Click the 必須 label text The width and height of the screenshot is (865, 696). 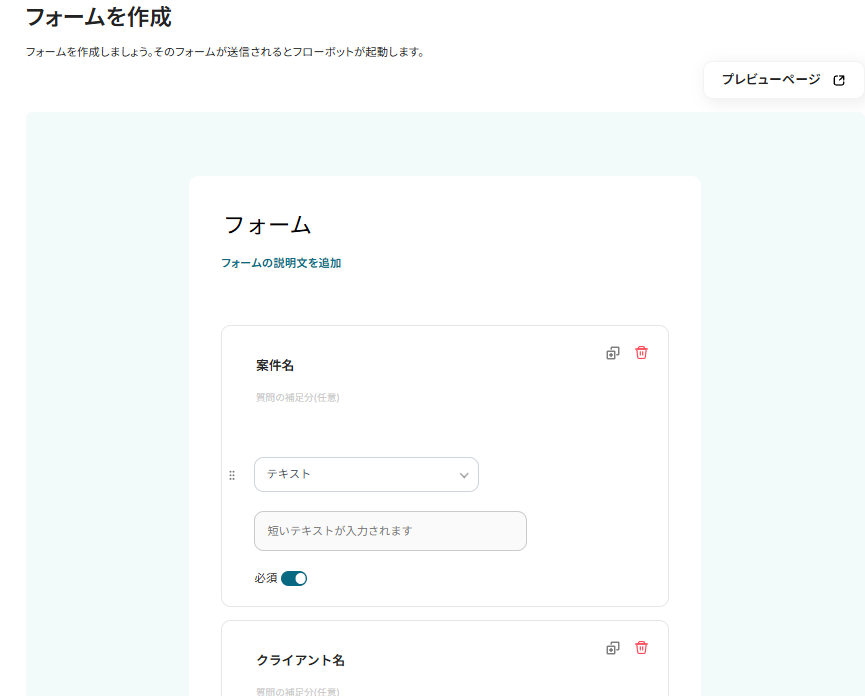pyautogui.click(x=266, y=578)
